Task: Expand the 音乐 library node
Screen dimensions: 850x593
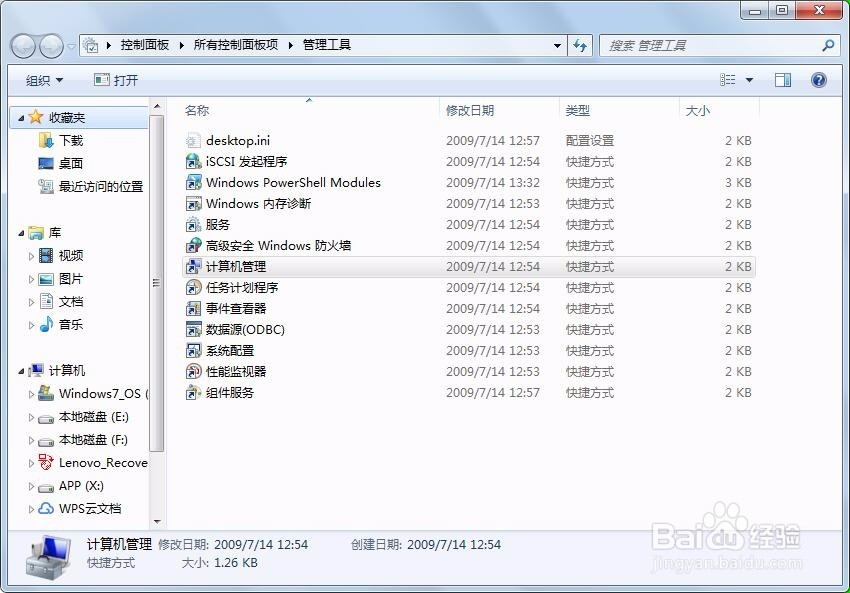Action: click(31, 325)
